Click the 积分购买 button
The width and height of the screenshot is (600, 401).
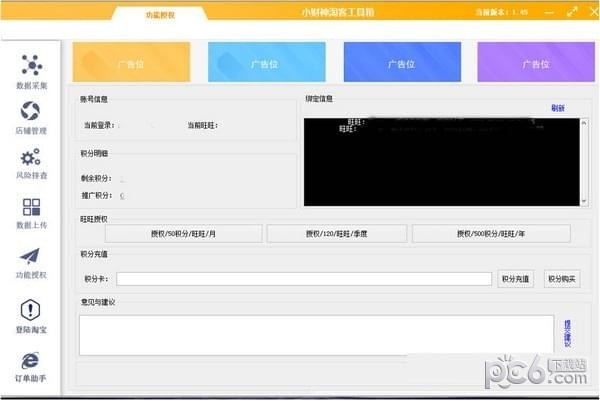[x=562, y=279]
